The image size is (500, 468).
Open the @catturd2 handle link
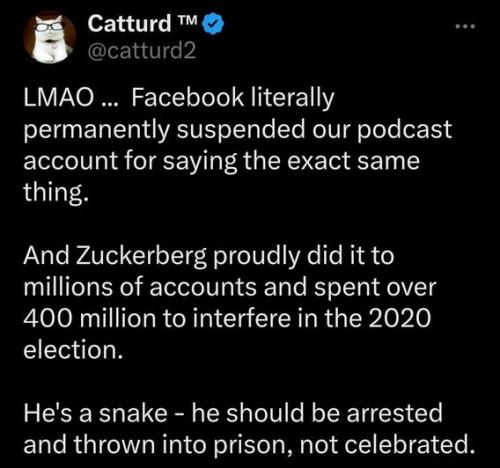pyautogui.click(x=142, y=51)
